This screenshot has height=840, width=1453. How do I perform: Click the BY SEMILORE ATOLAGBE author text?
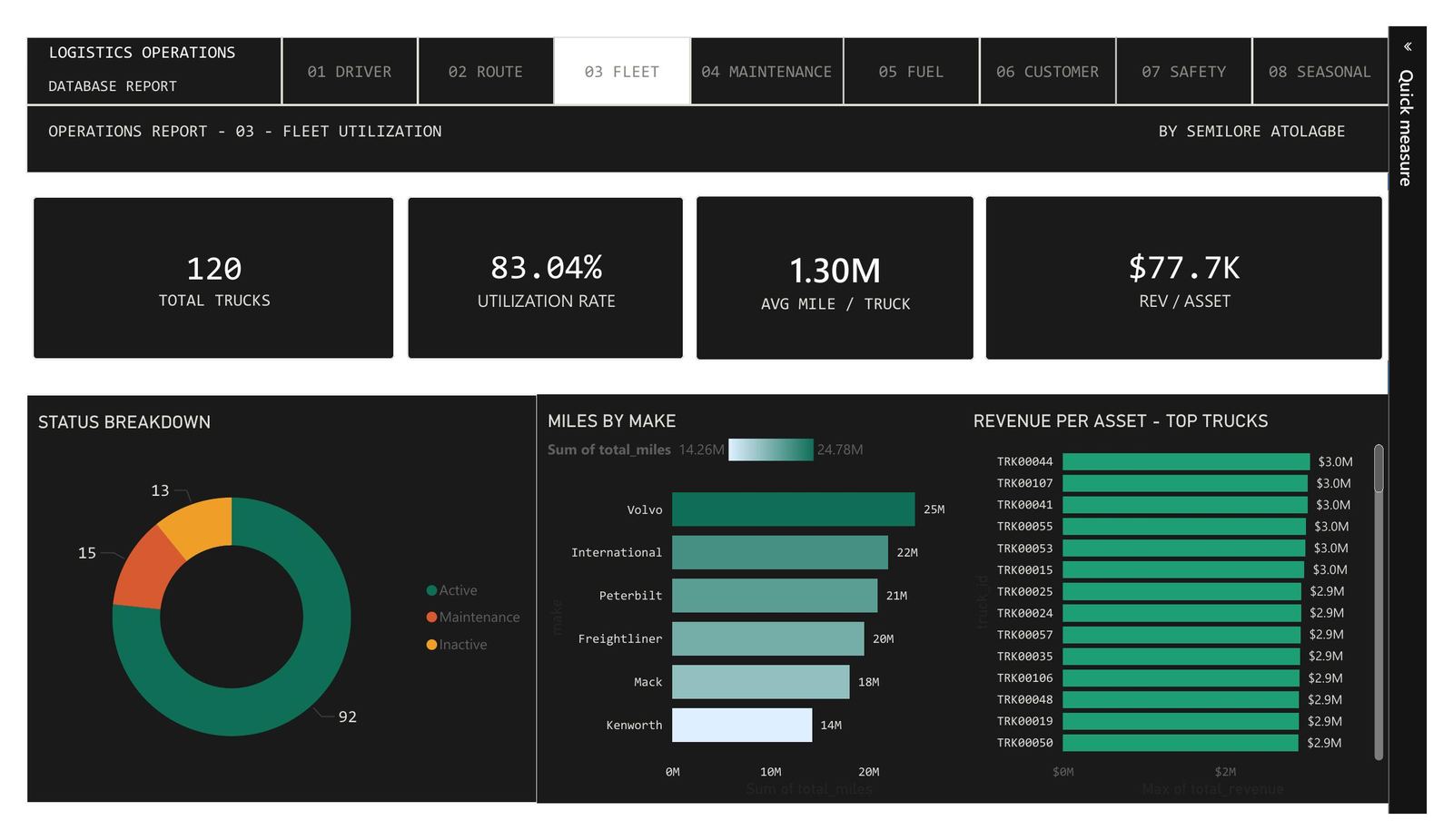[1251, 132]
